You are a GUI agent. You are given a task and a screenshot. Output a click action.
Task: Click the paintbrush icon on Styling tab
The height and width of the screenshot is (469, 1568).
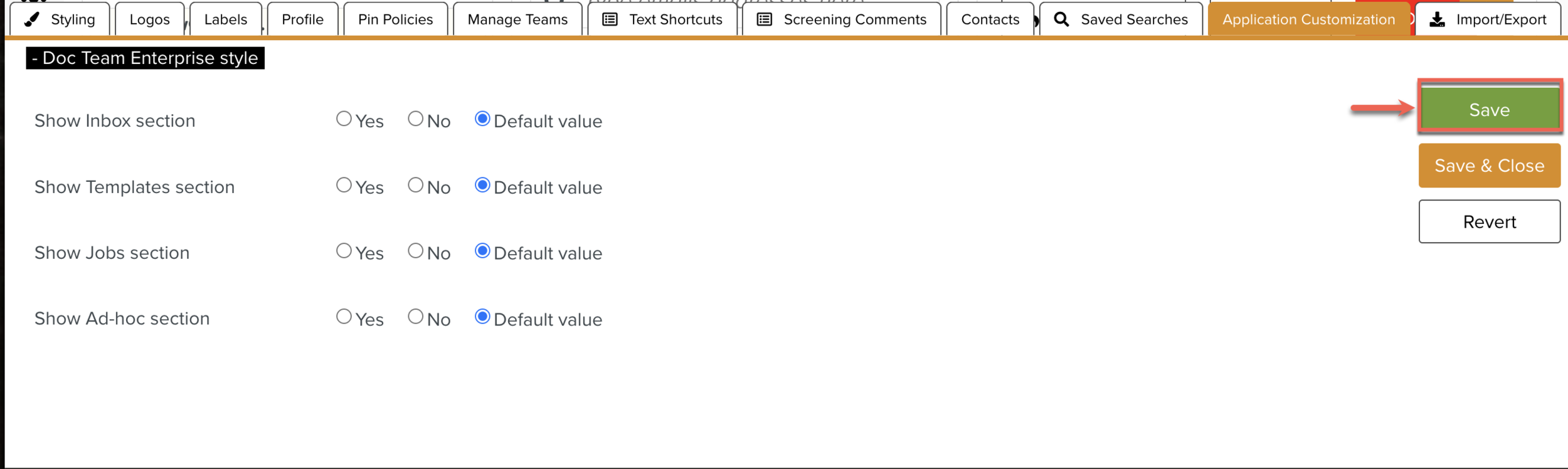click(x=32, y=19)
